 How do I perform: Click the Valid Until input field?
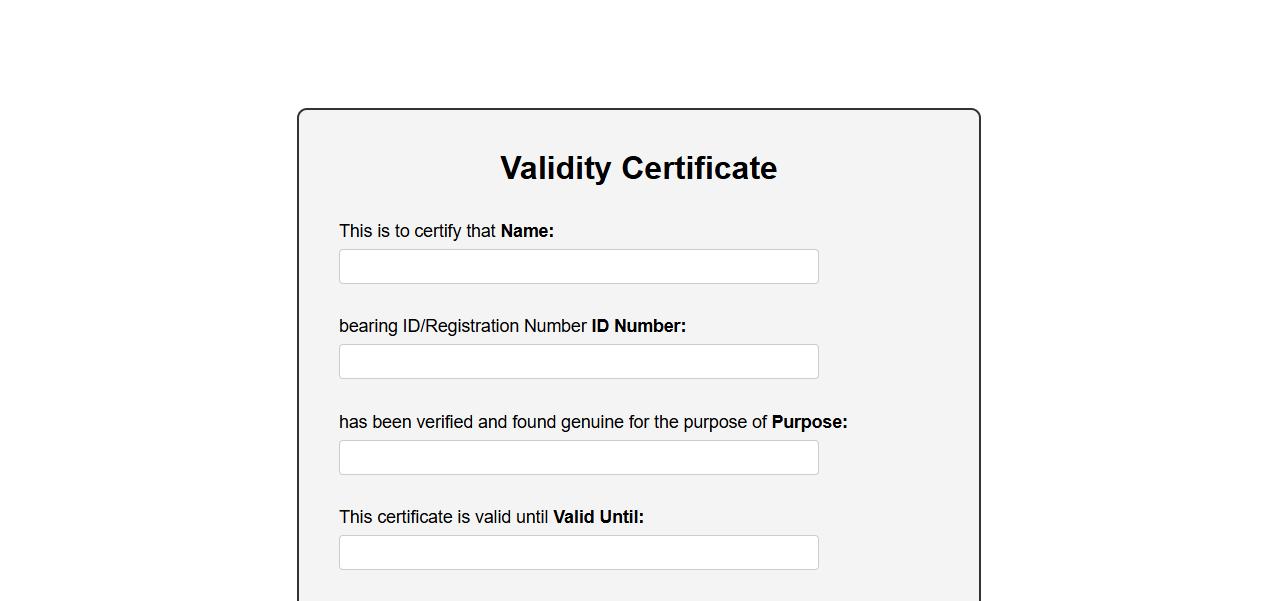pyautogui.click(x=578, y=553)
